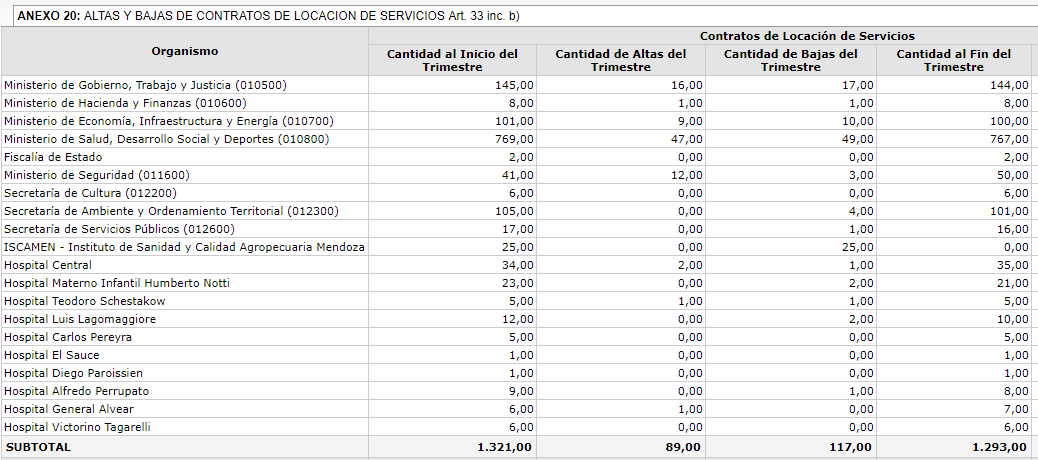Select the Cantidad de Altas del Trimestre header
Screen dimensions: 1038x460
(621, 60)
